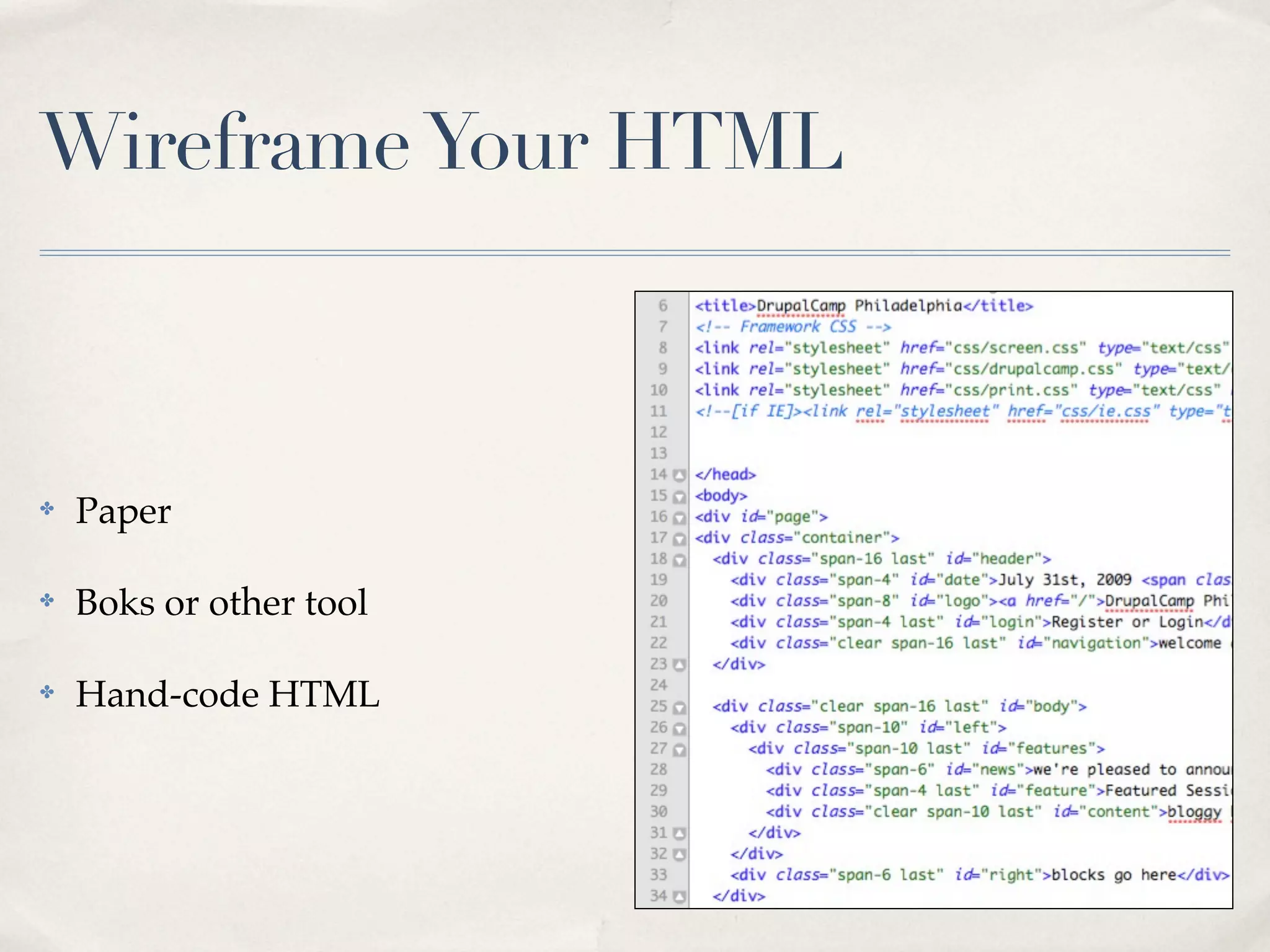Click the id="header" div line
1270x952 pixels.
click(882, 558)
